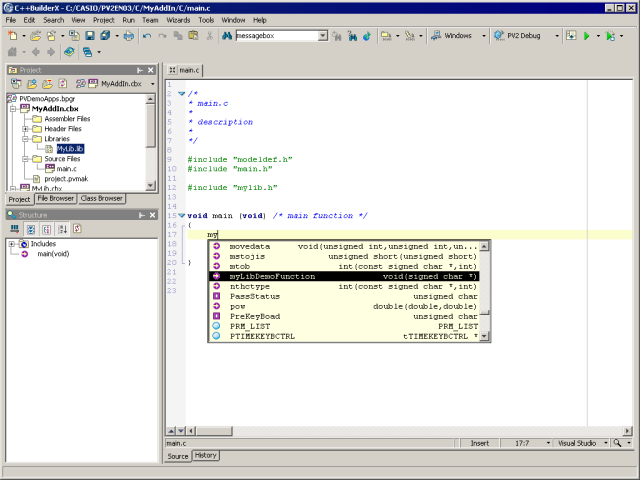
Task: Open the Tools menu
Action: (206, 20)
